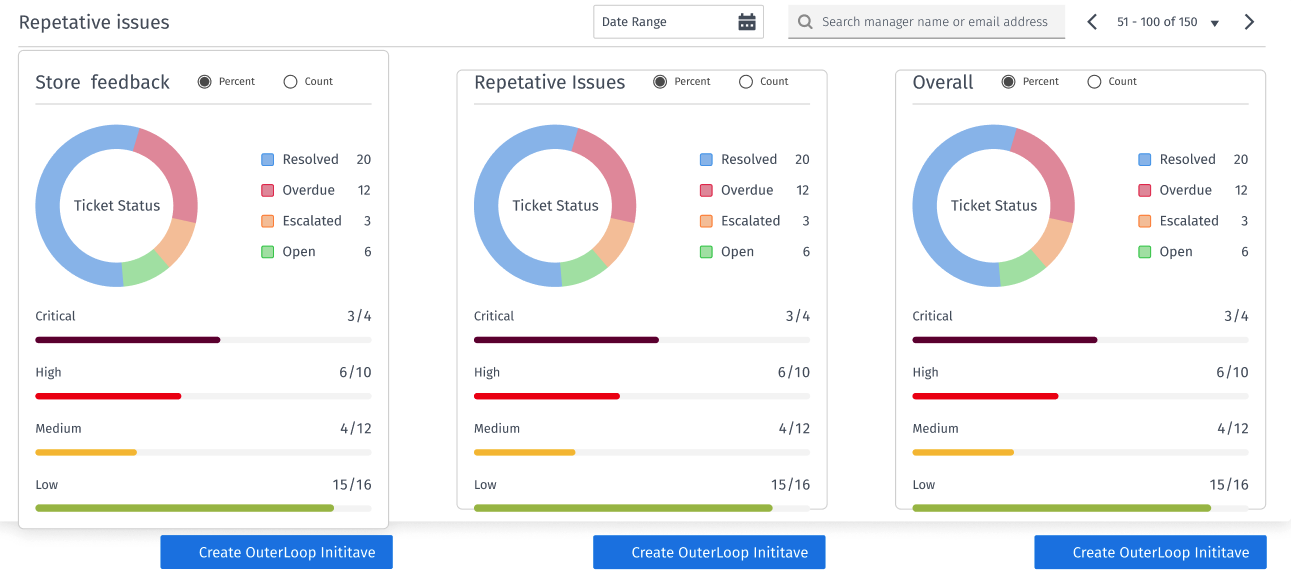Select Count in Repetative Issues card
The width and height of the screenshot is (1291, 584).
[746, 82]
